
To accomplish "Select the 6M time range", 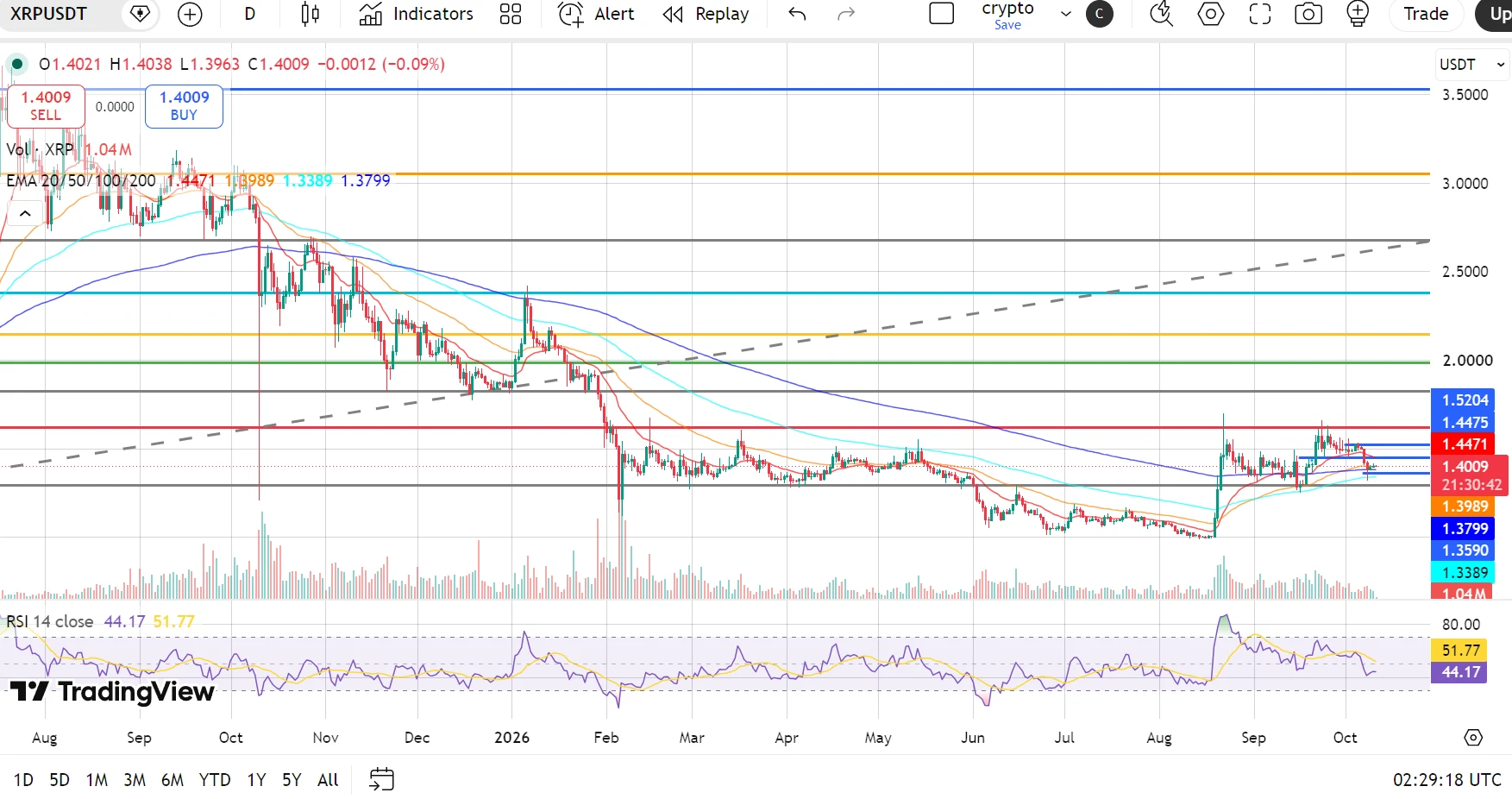I will point(173,780).
